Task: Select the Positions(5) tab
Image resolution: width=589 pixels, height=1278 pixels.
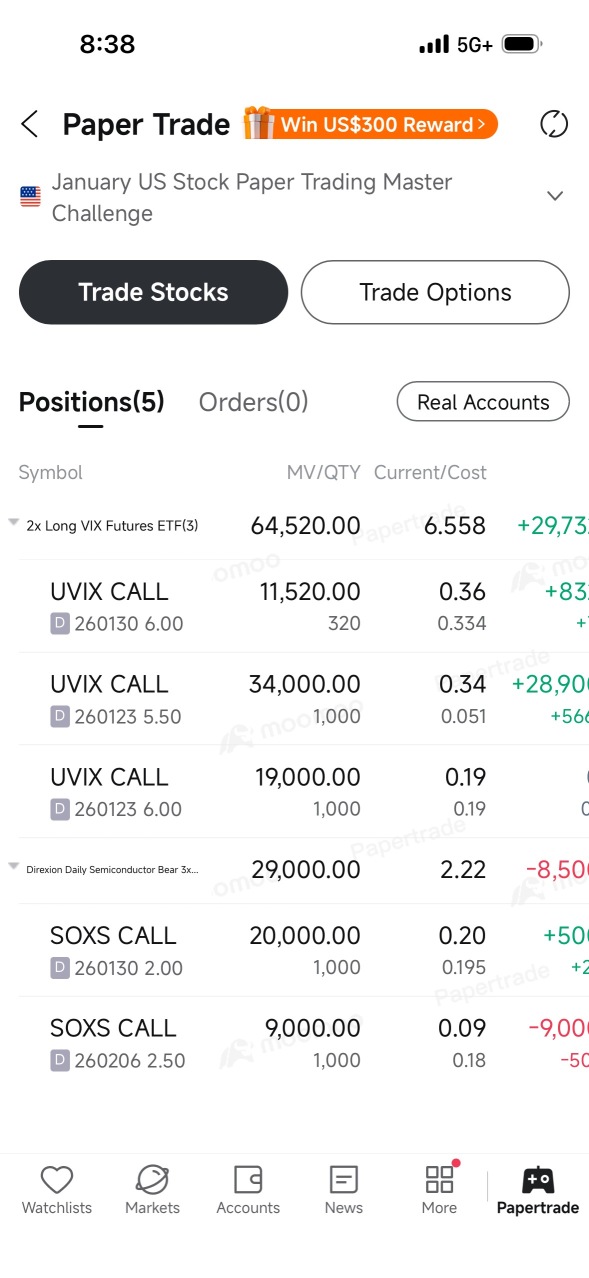Action: [91, 402]
